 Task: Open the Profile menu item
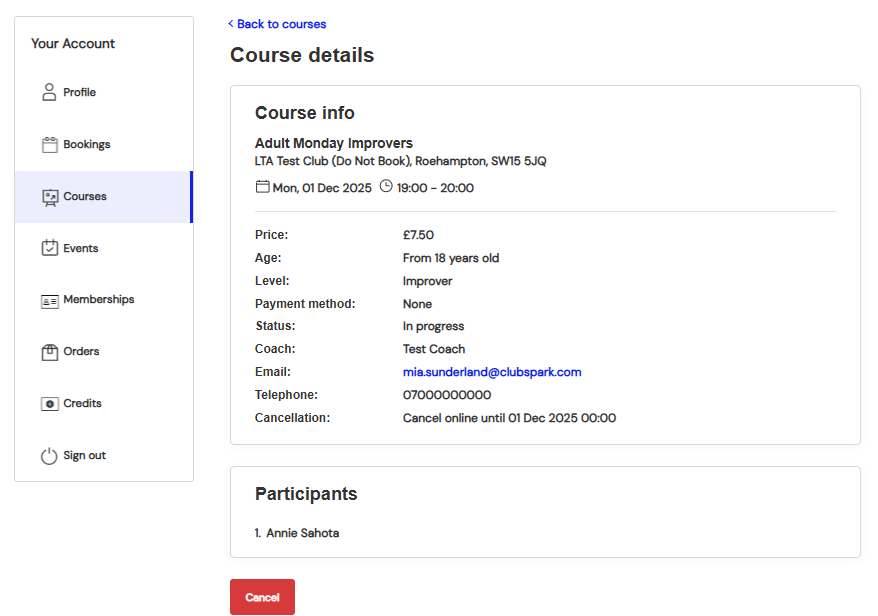79,93
